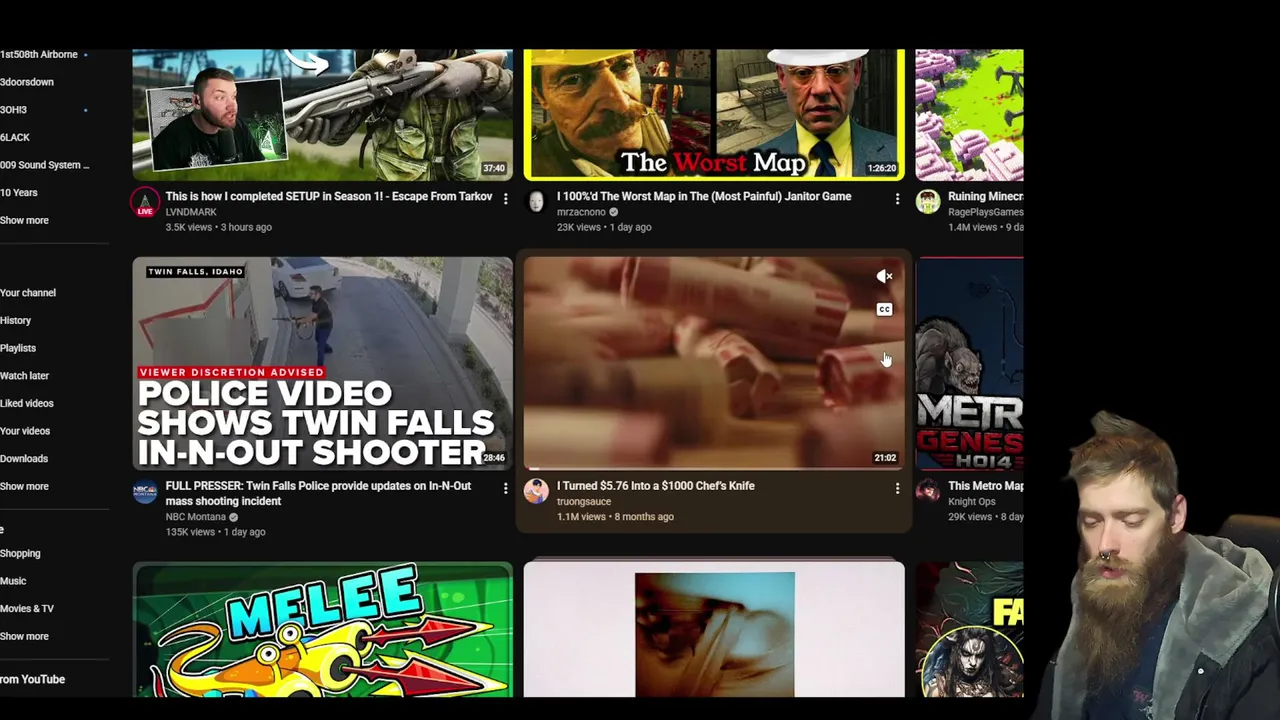Viewport: 1280px width, 720px height.
Task: Toggle closed captions on the preview
Action: pos(884,309)
